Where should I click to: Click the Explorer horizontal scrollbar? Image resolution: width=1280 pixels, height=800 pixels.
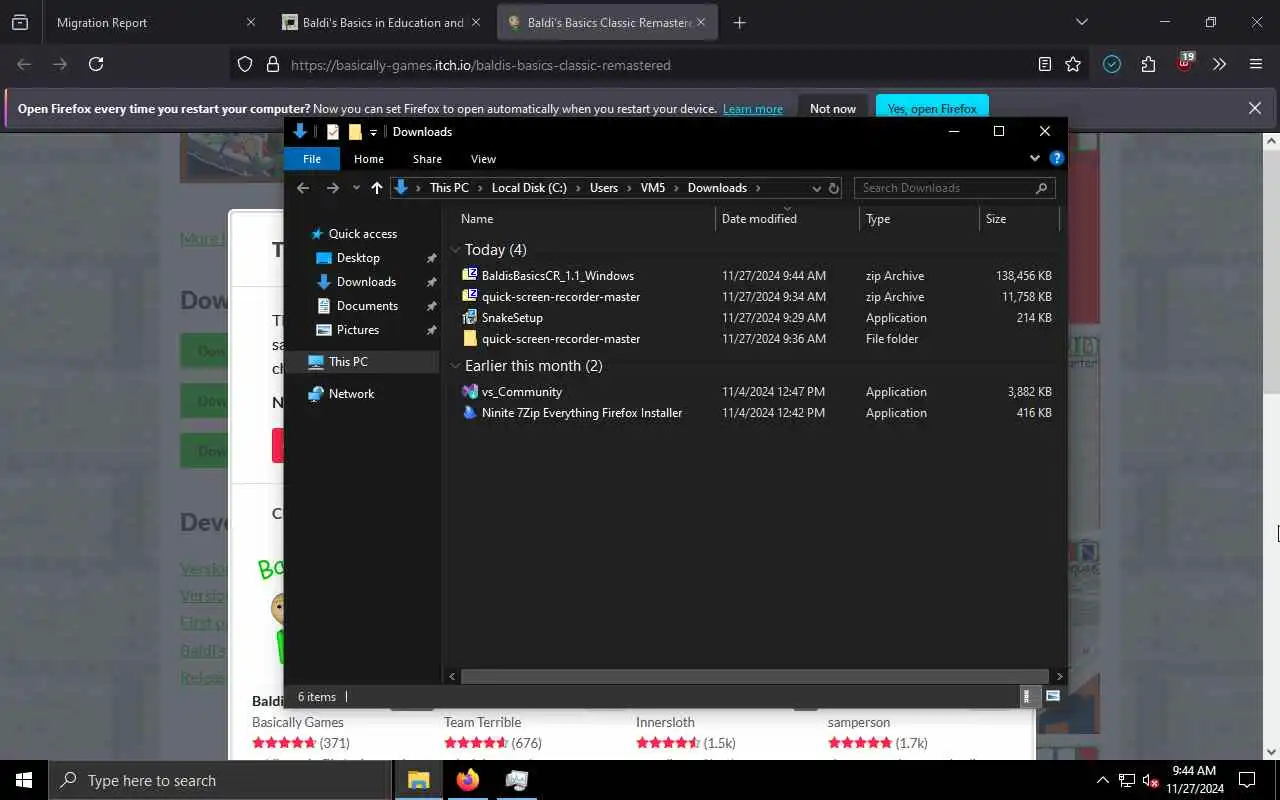tap(754, 676)
